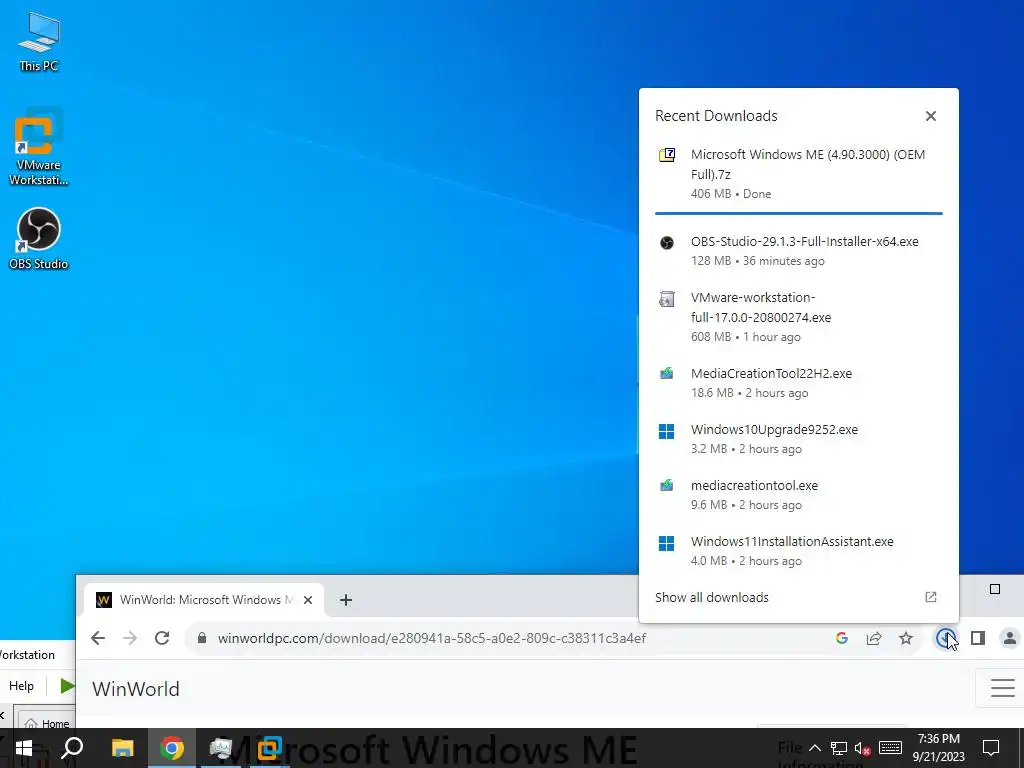Go back in Chrome
This screenshot has width=1024, height=768.
point(98,638)
